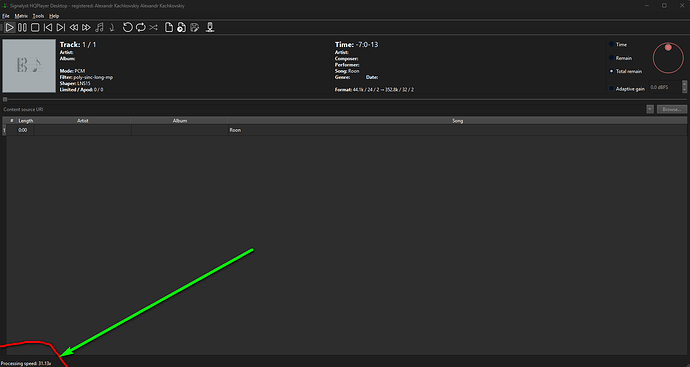Sort playlist by Song column header
The width and height of the screenshot is (690, 367).
[x=457, y=121]
